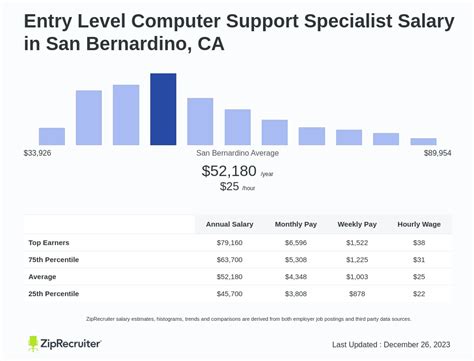
Task: Click the Weekly Pay column header
Action: [x=357, y=224]
